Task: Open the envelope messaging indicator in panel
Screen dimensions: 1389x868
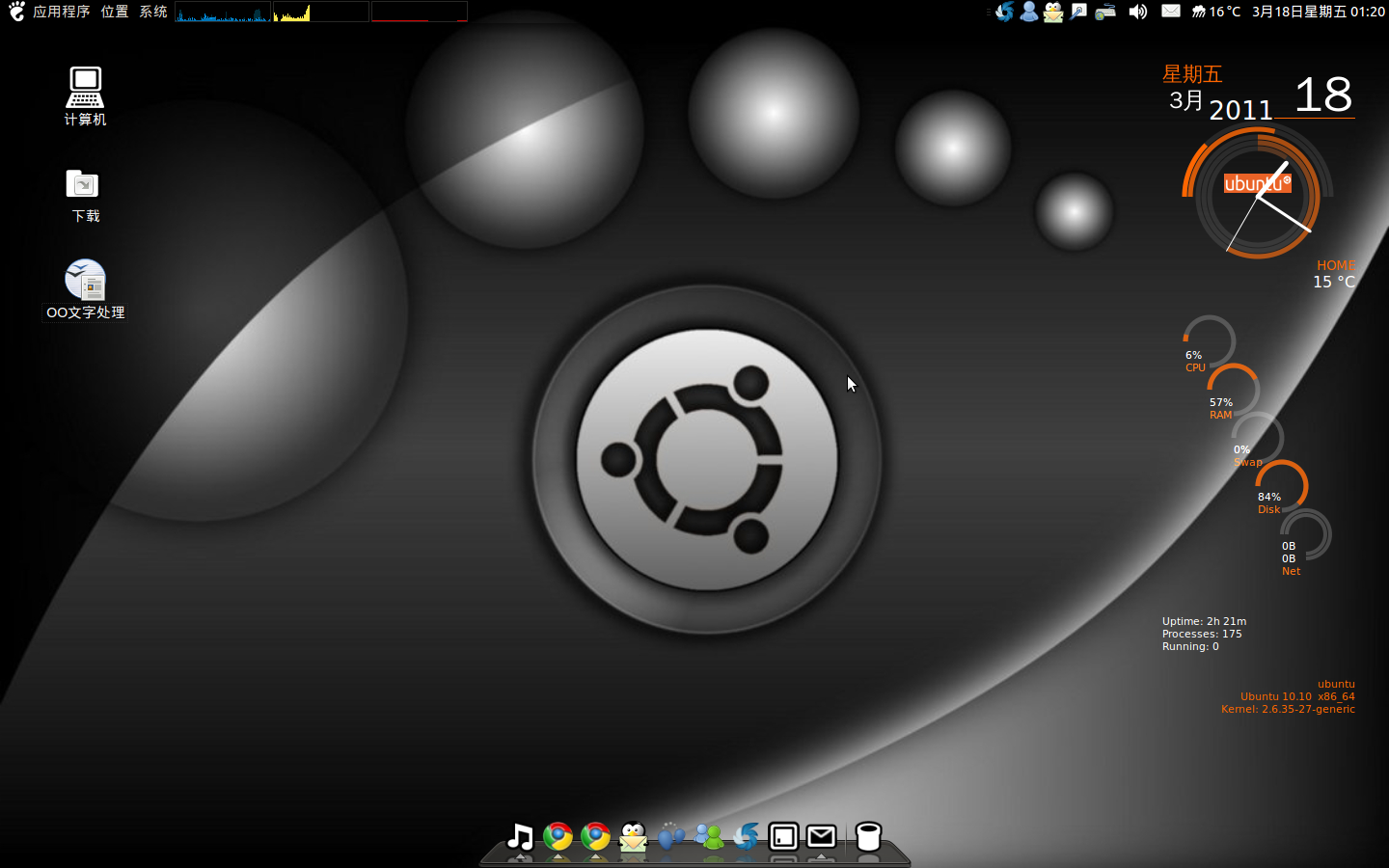Action: [1170, 11]
